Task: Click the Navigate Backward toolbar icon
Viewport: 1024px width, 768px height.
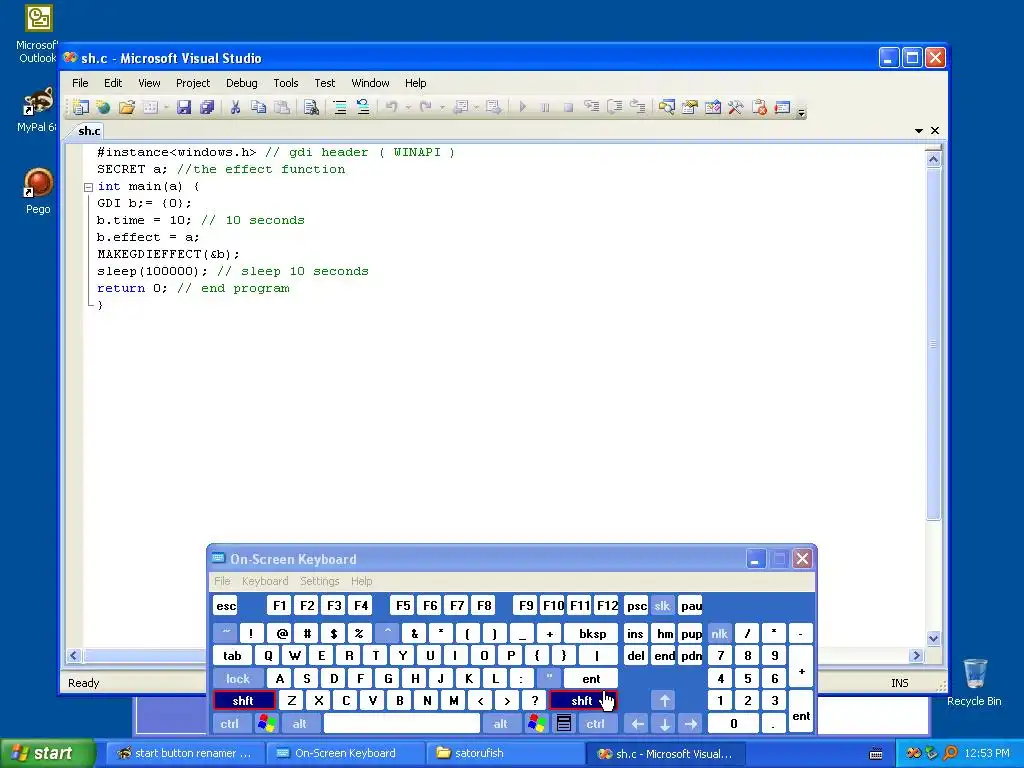Action: click(460, 106)
